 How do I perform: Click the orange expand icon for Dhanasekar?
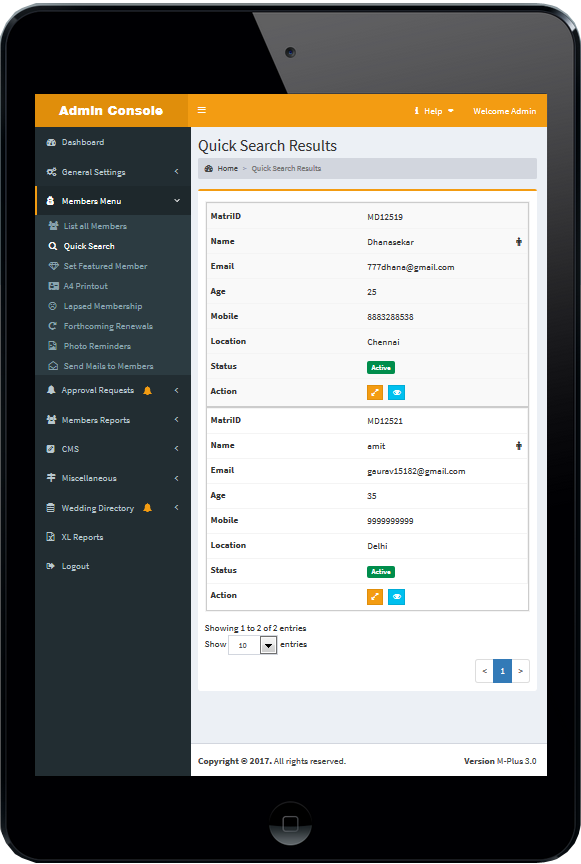[x=375, y=392]
